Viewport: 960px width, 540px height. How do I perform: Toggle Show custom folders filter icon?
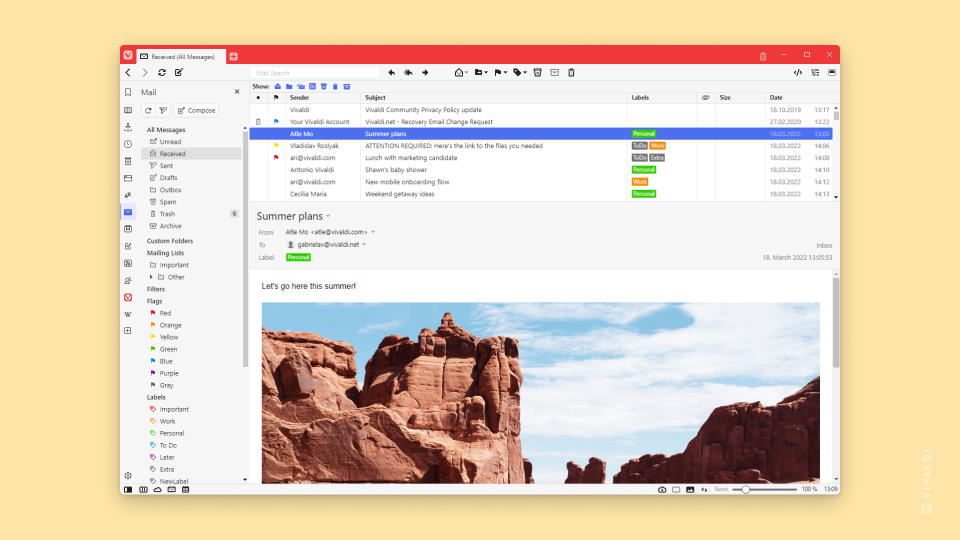289,87
